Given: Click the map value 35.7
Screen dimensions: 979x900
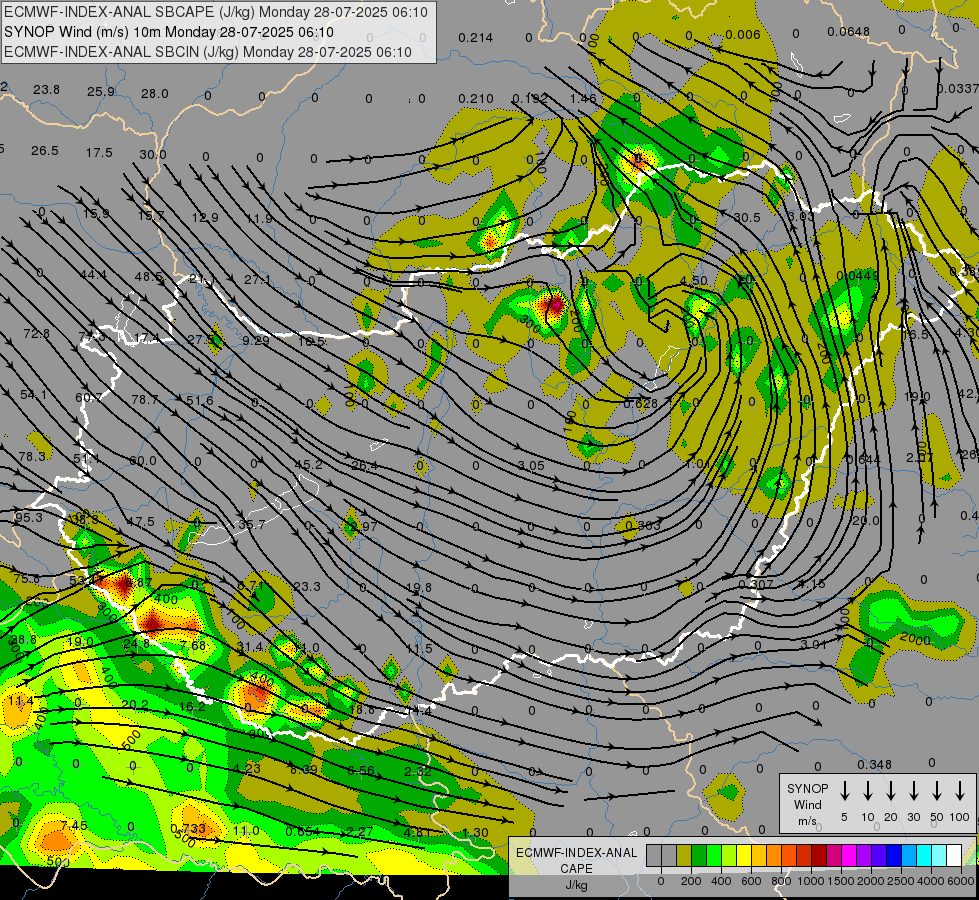Looking at the screenshot, I should pos(251,525).
